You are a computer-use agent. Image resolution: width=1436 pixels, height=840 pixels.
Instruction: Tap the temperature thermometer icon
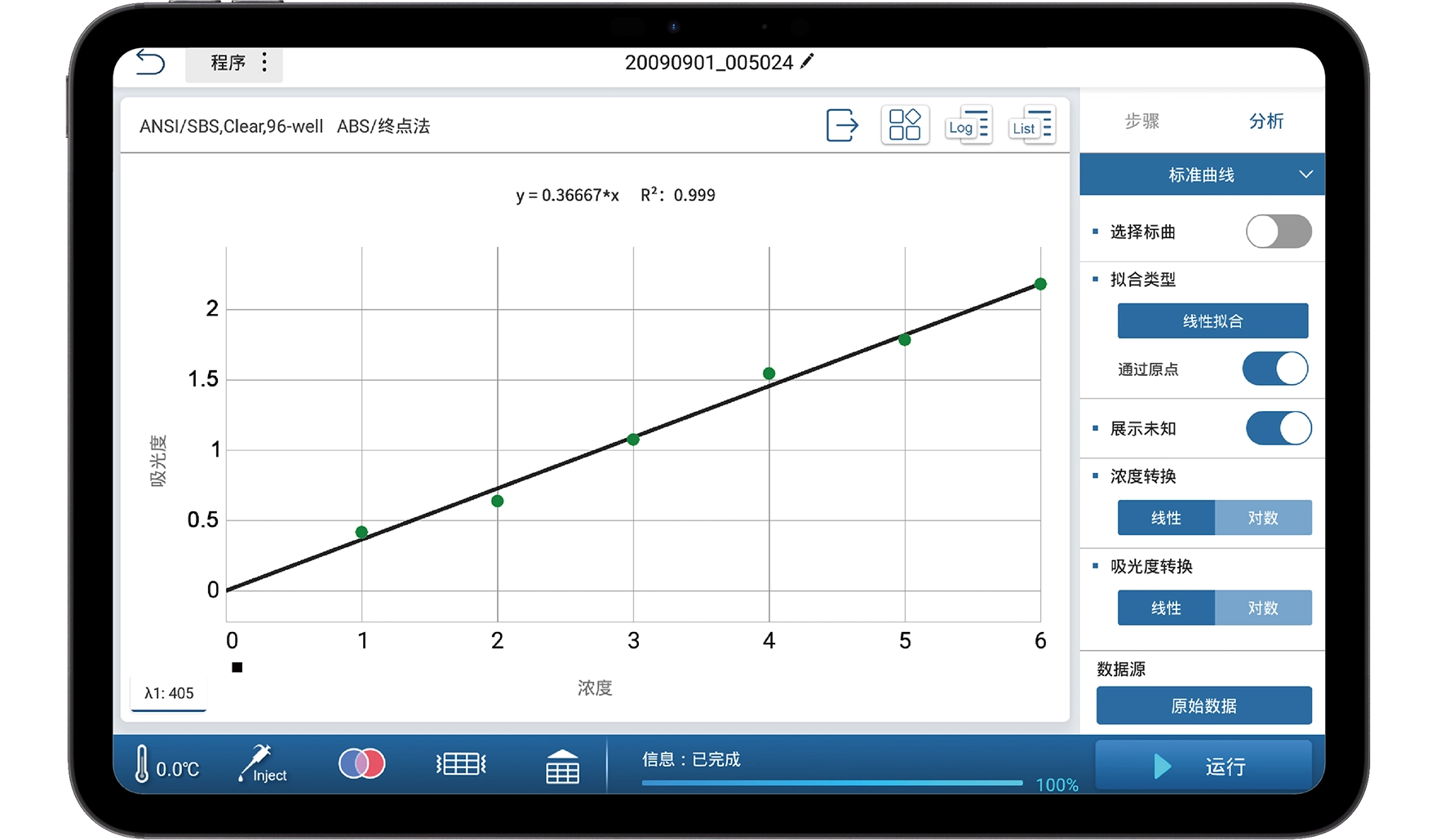(143, 765)
